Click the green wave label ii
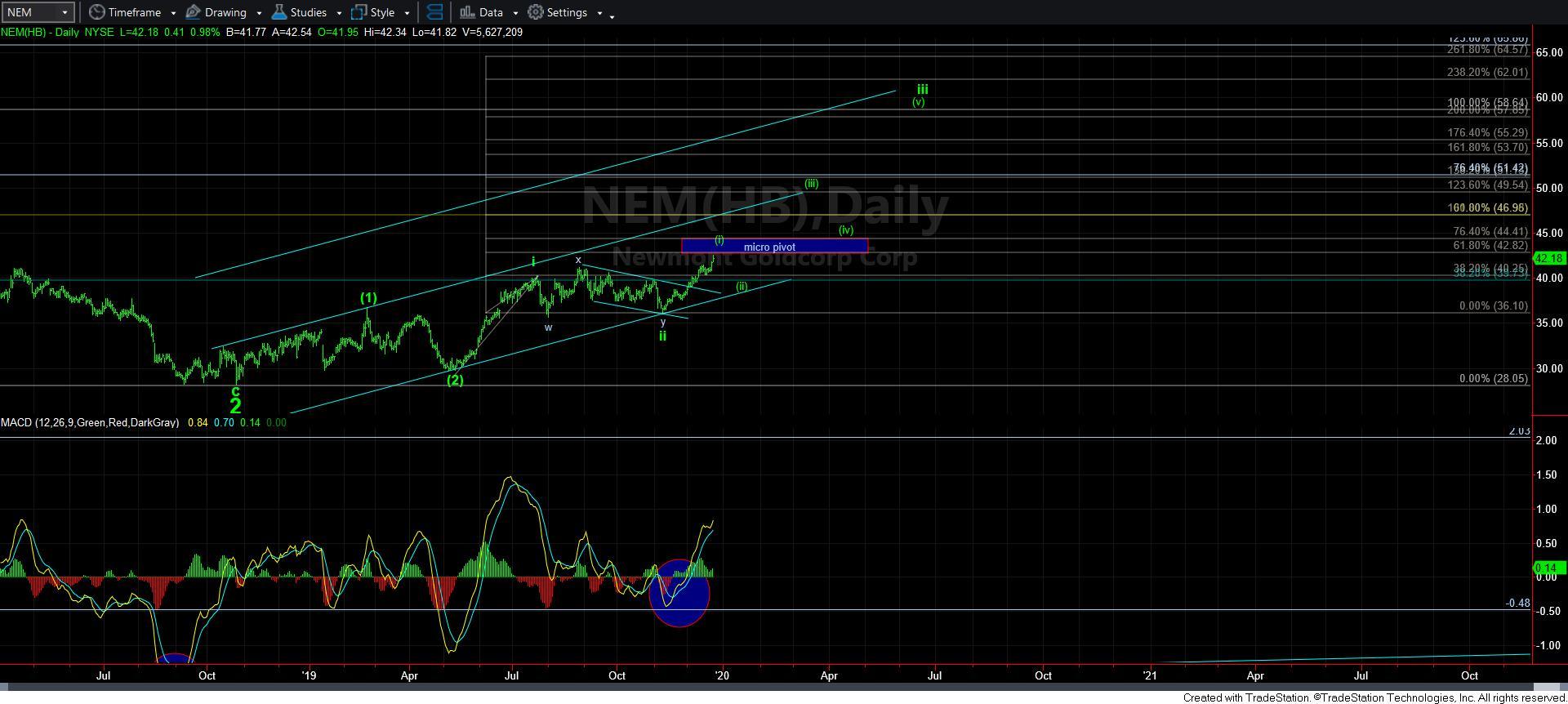Viewport: 1568px width, 704px height. tap(662, 336)
